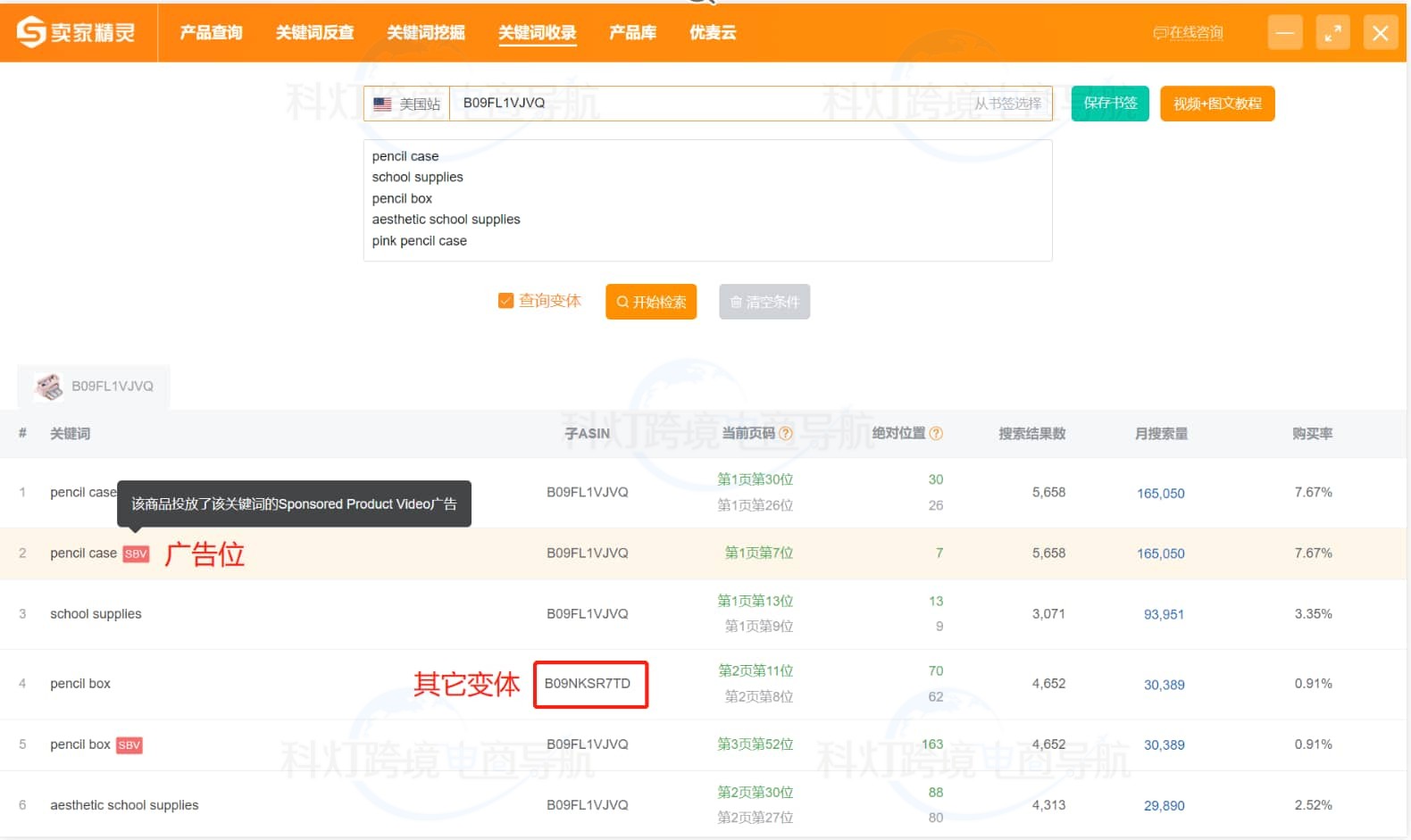Click the 保存书签 button
1411x840 pixels.
1110,104
